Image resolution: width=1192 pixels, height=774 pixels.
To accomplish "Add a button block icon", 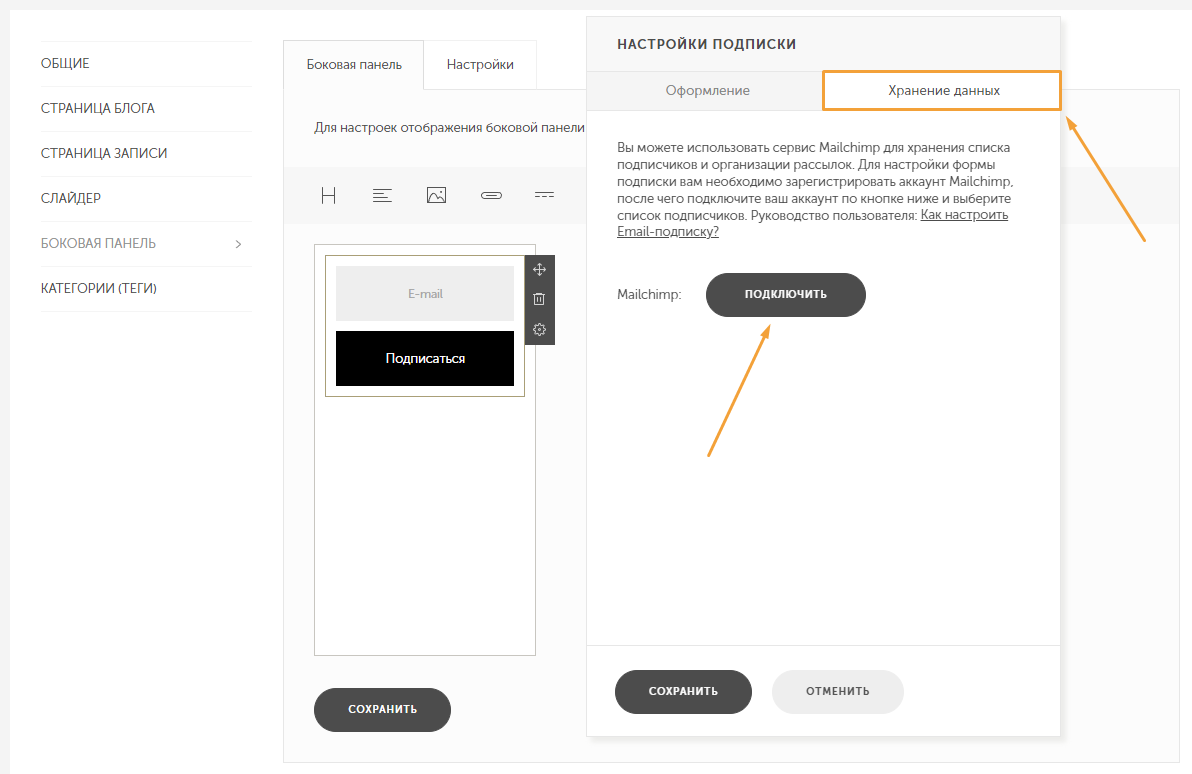I will pyautogui.click(x=491, y=195).
